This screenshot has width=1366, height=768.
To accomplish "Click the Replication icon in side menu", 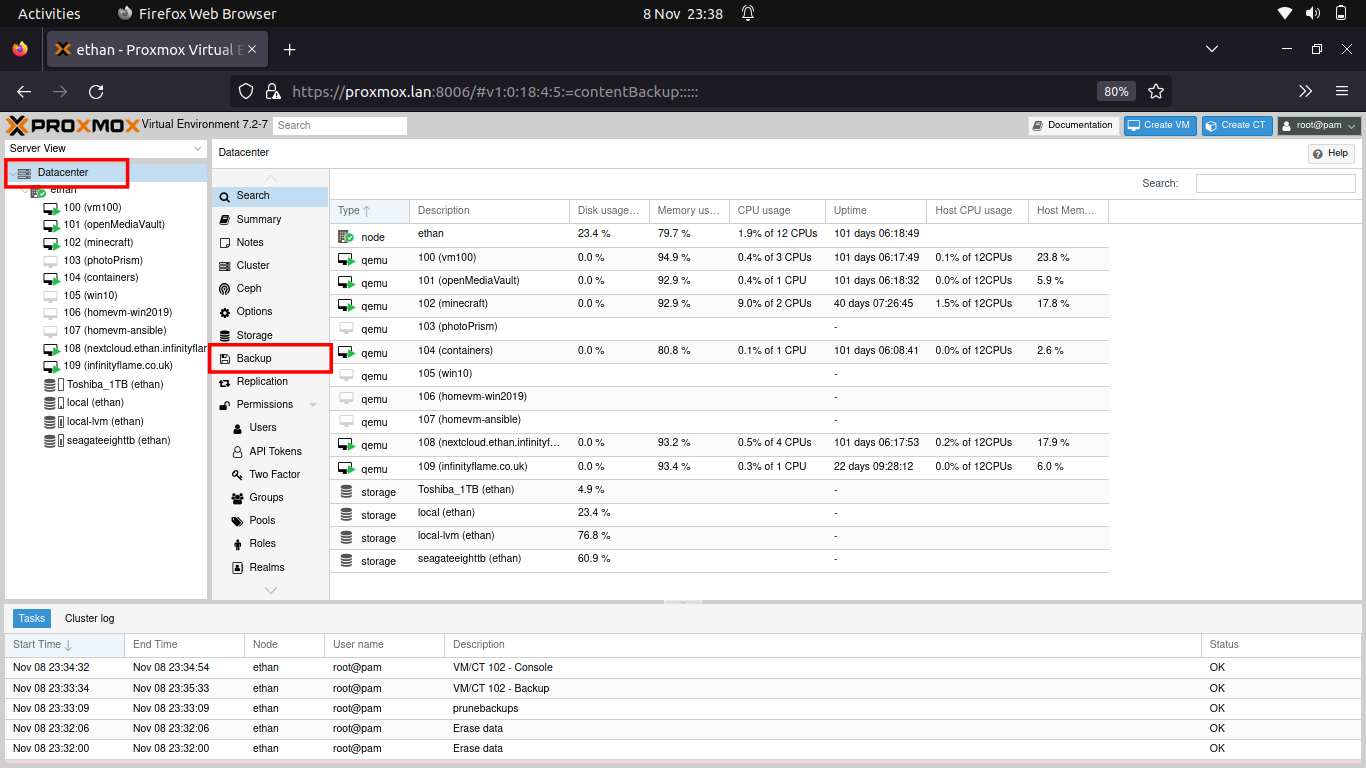I will [226, 382].
